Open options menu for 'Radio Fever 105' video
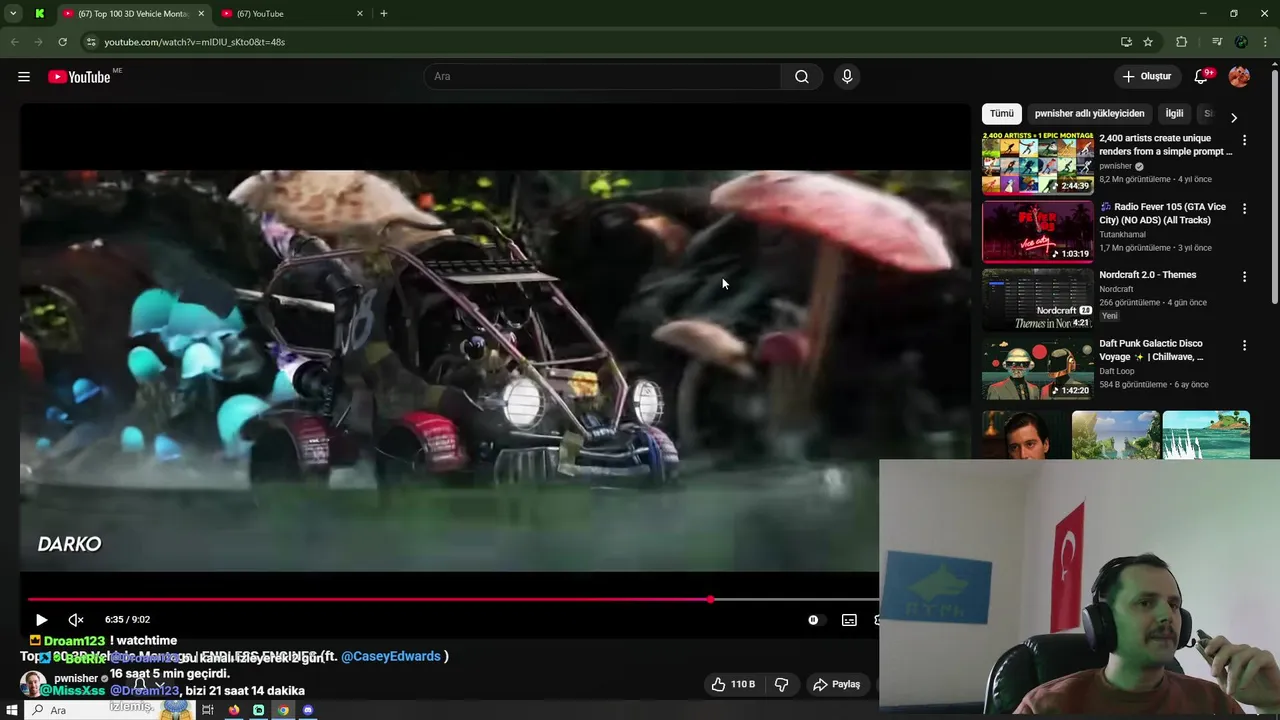Screen dimensions: 1280x720 click(x=1244, y=209)
